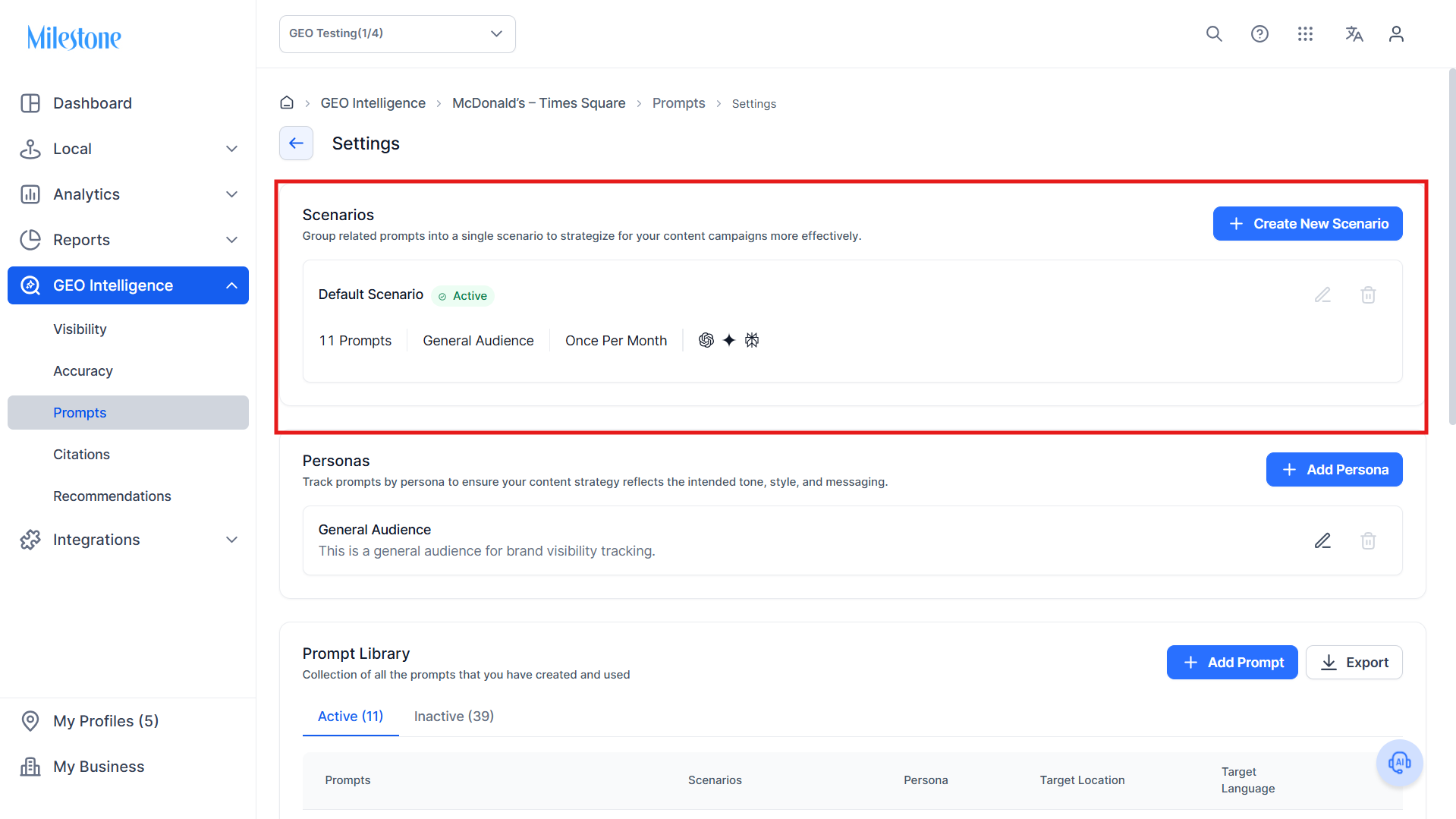Open Citations in the sidebar

pos(81,454)
